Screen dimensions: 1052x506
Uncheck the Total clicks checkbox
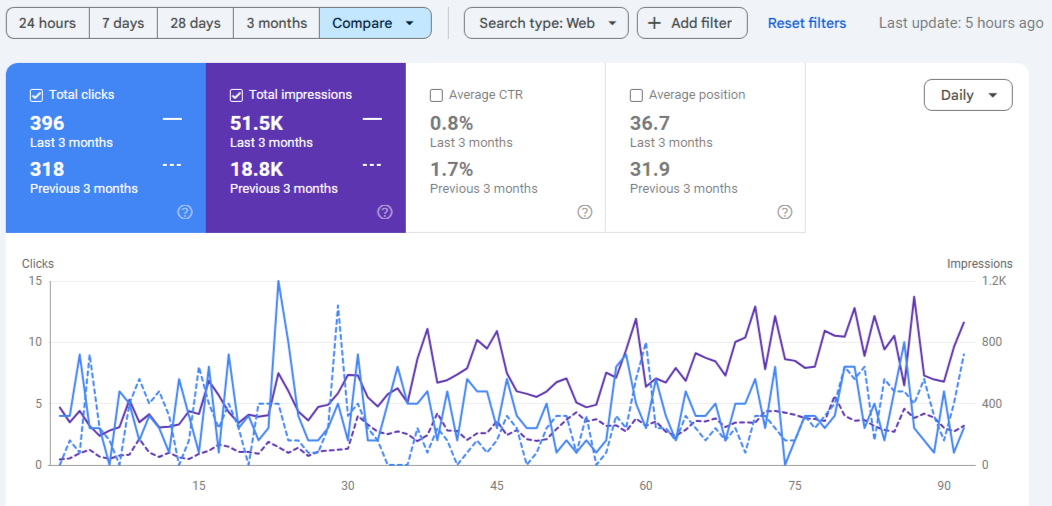click(x=37, y=95)
